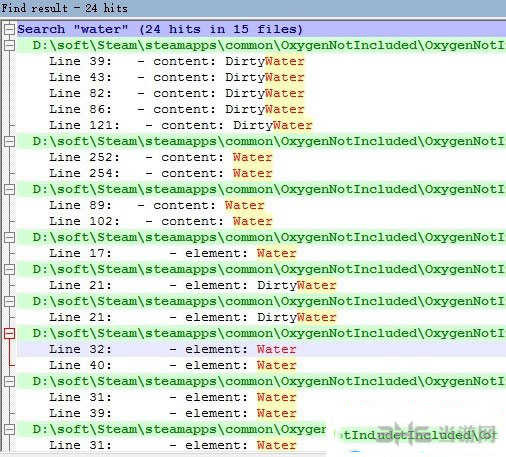Collapse the file group above Line 31 and Line 39 element
The height and width of the screenshot is (457, 506).
(9, 381)
